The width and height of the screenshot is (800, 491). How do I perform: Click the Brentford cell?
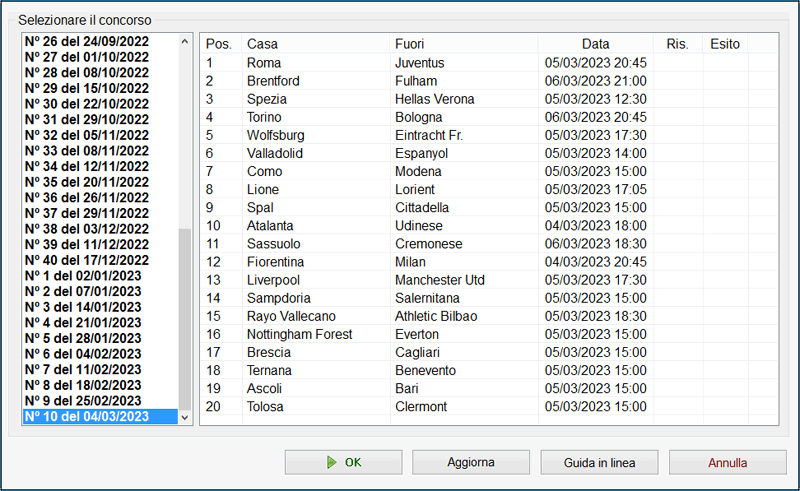tap(316, 81)
